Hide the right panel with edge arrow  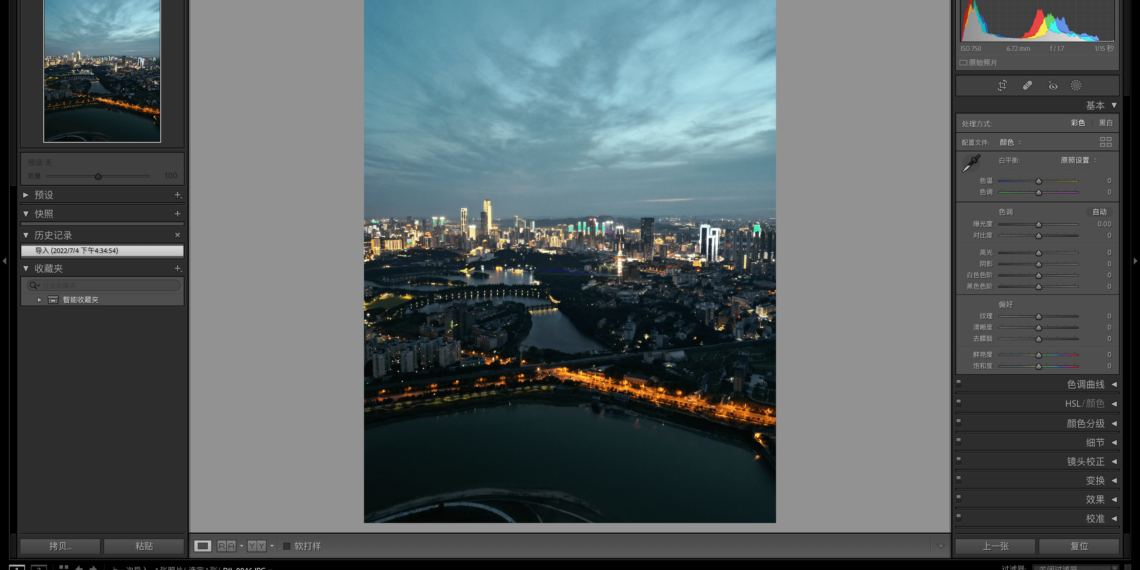tap(1135, 260)
